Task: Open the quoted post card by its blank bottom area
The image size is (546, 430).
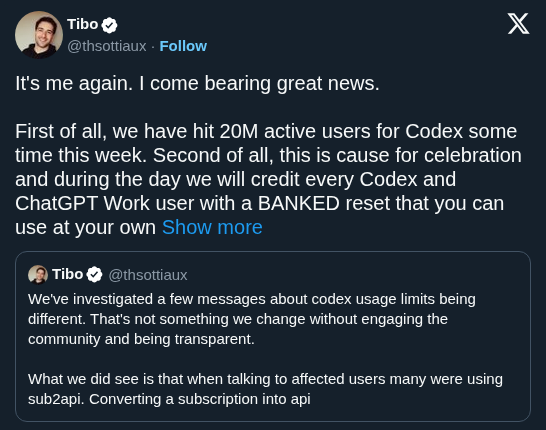Action: pos(273,414)
